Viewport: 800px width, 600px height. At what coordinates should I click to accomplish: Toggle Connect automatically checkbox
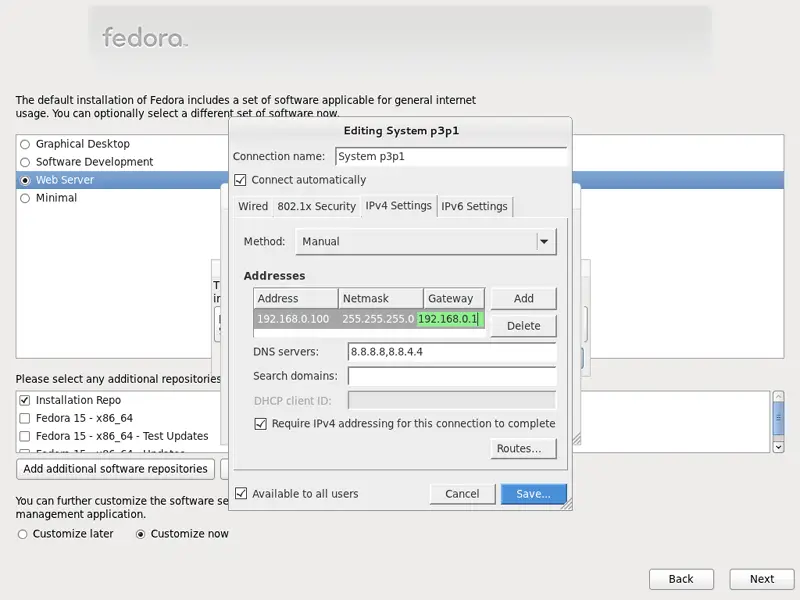tap(240, 180)
